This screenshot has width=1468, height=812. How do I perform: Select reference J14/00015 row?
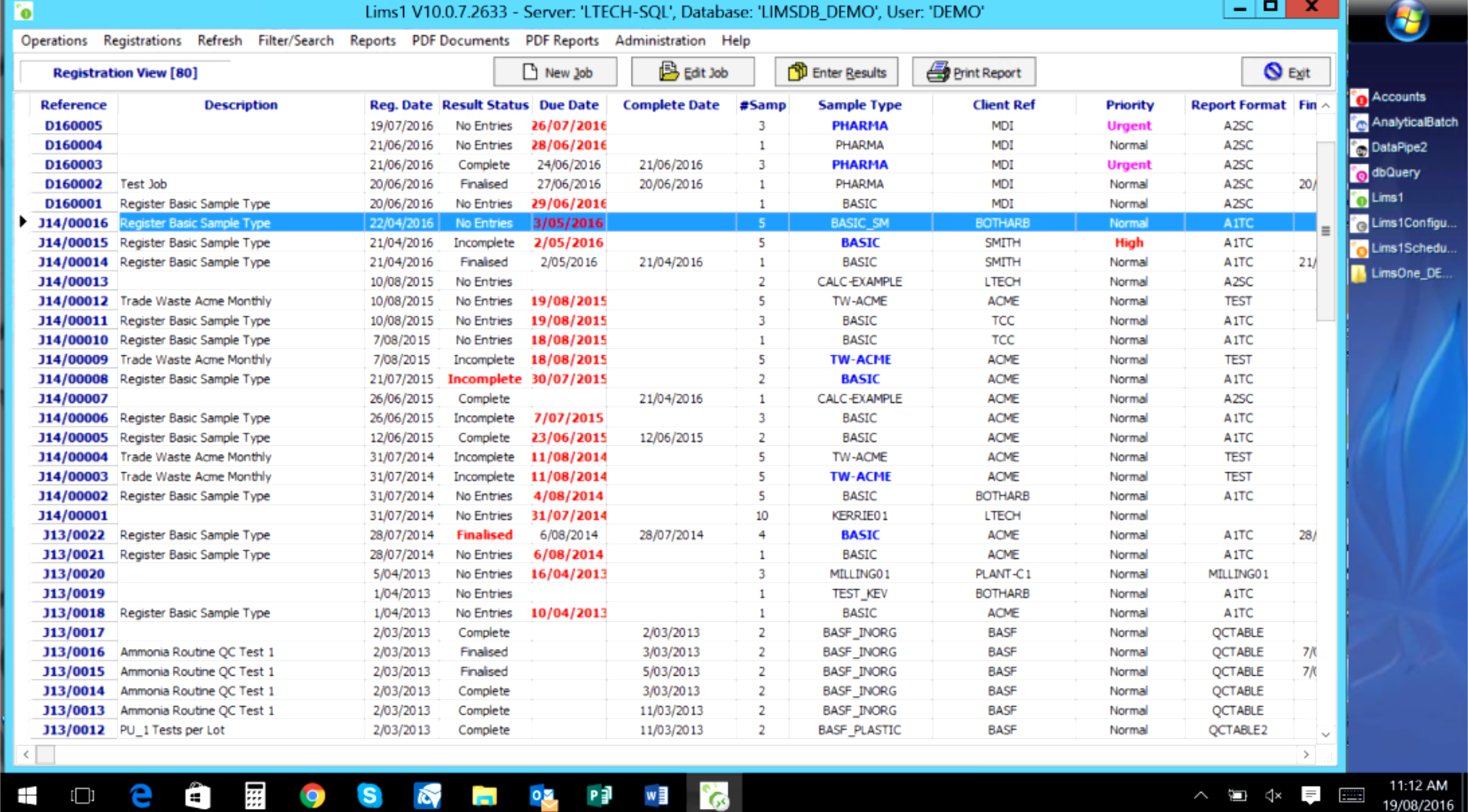673,242
